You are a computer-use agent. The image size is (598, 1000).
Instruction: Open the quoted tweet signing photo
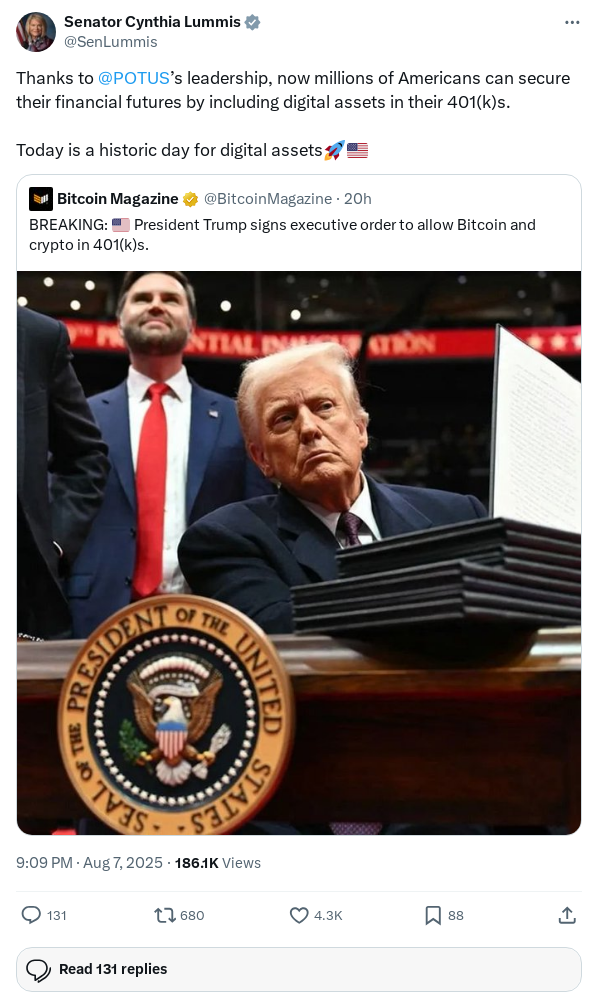tap(298, 553)
